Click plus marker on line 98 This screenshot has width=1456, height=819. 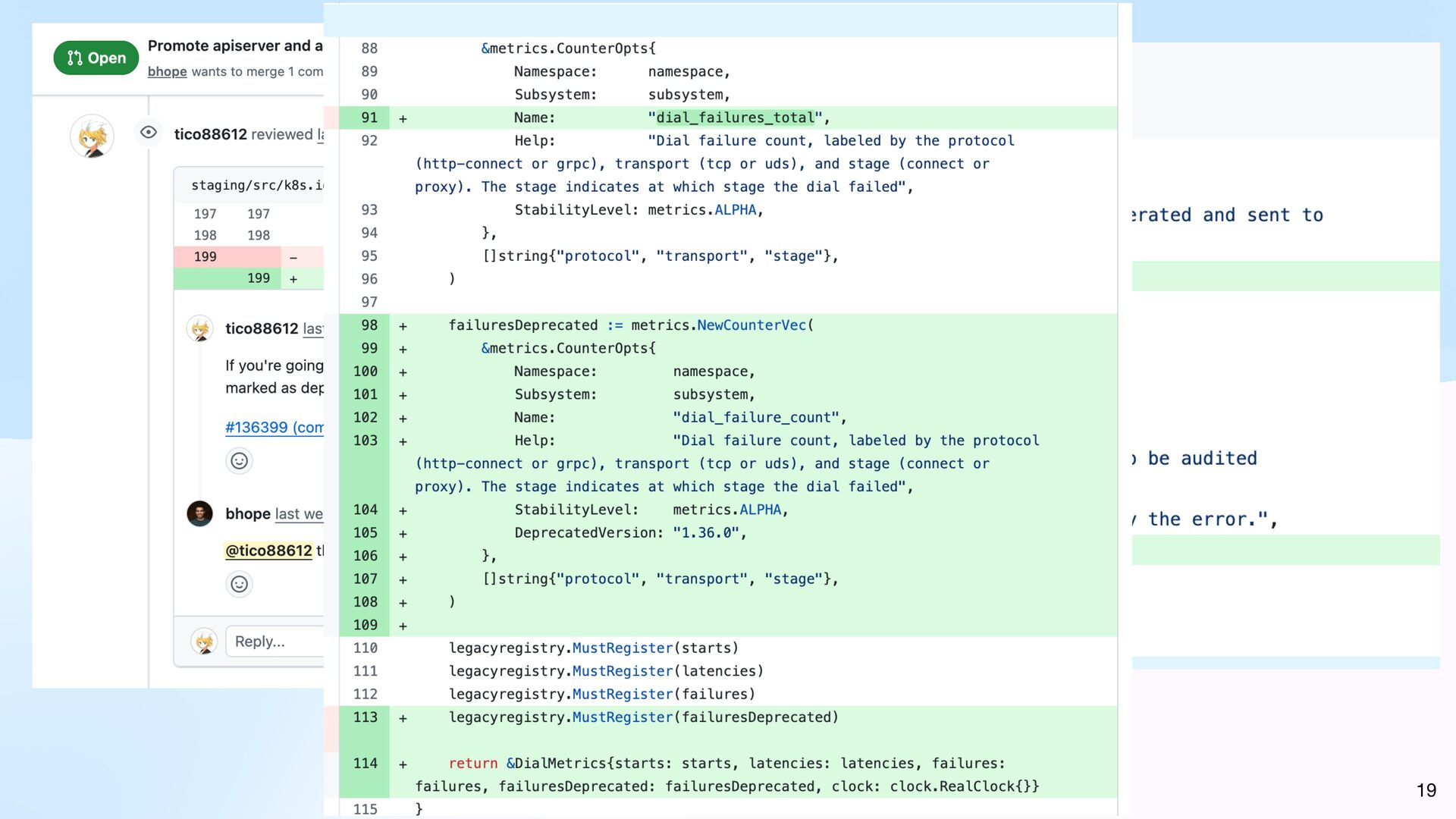pos(403,326)
